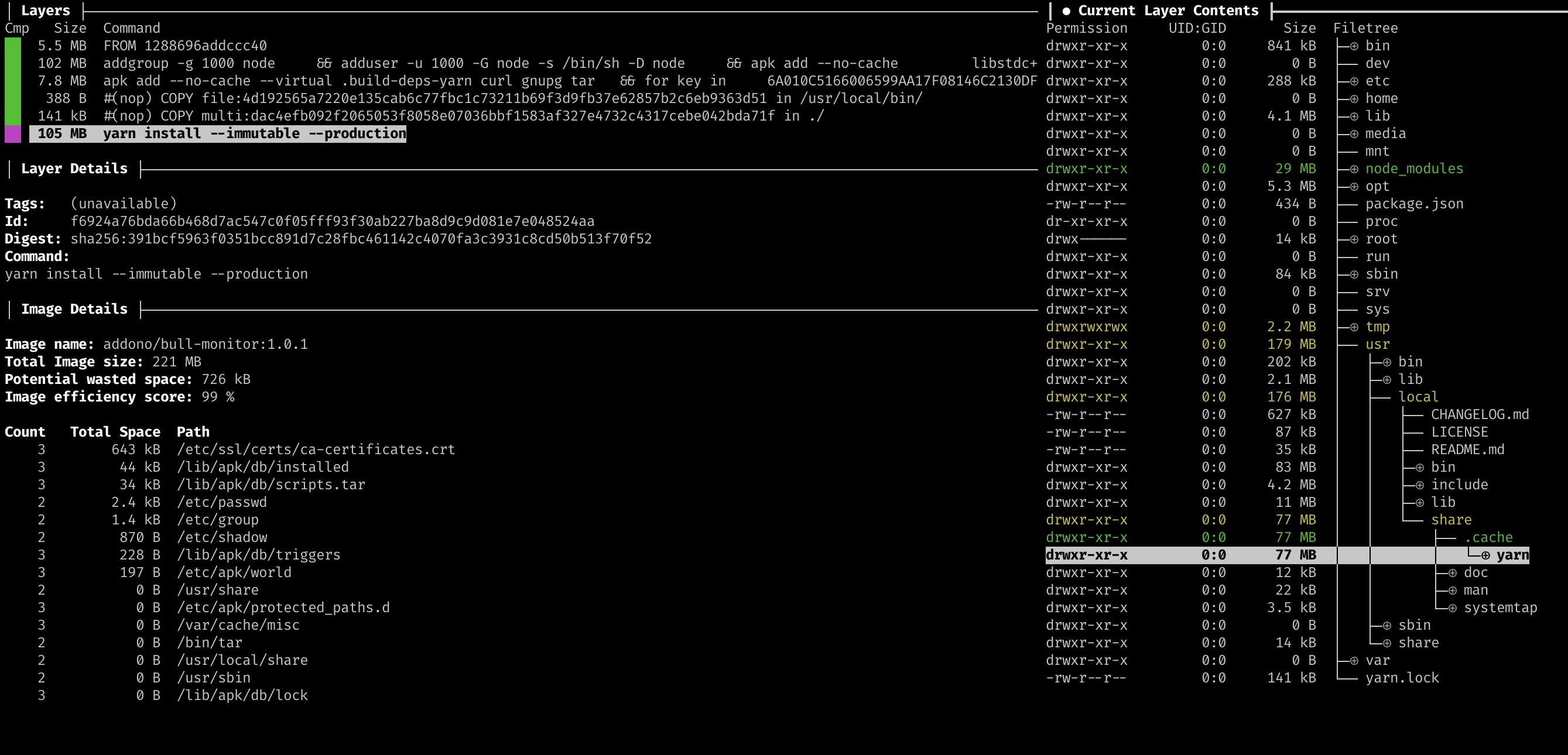
Task: Select the proc folder entry
Action: point(1381,221)
